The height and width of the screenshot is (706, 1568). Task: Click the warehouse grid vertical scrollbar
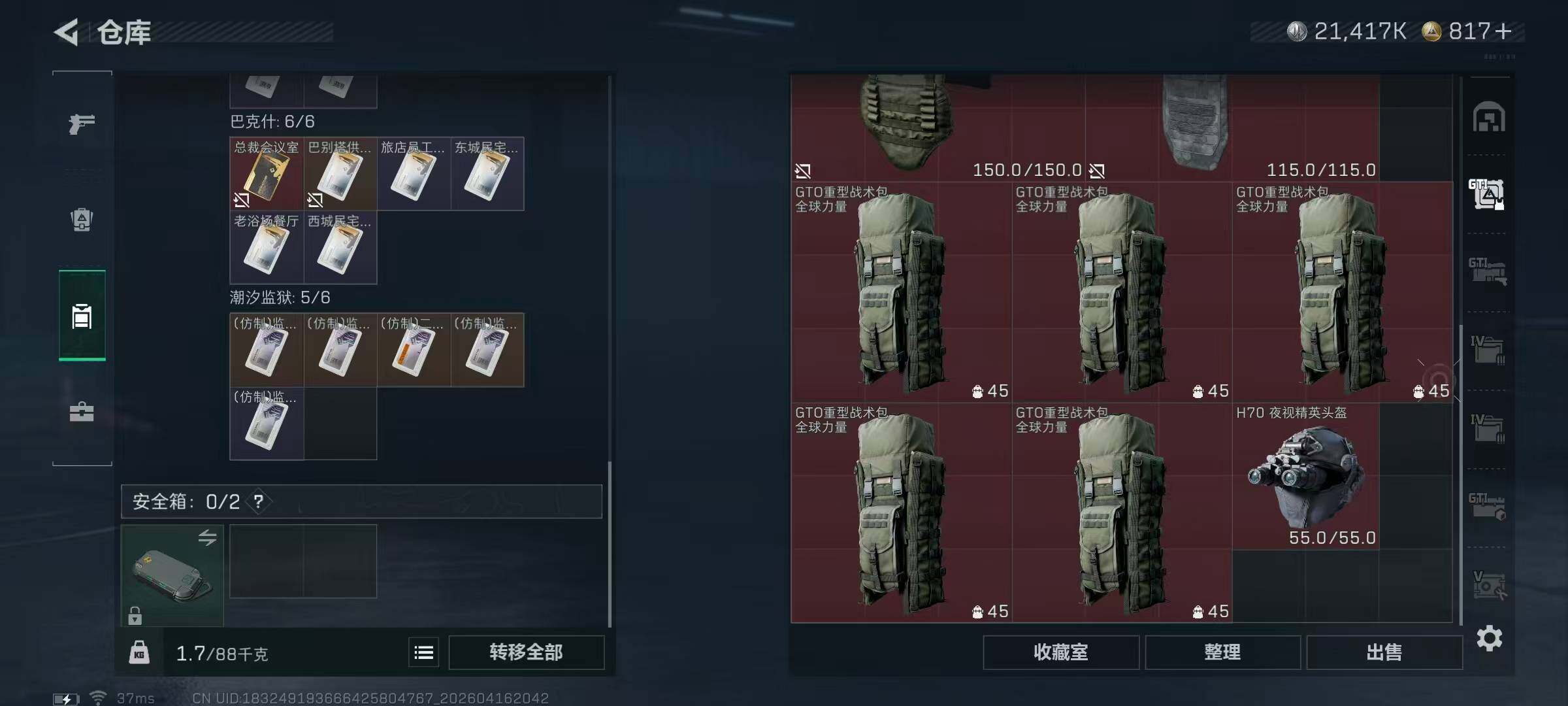point(1461,474)
